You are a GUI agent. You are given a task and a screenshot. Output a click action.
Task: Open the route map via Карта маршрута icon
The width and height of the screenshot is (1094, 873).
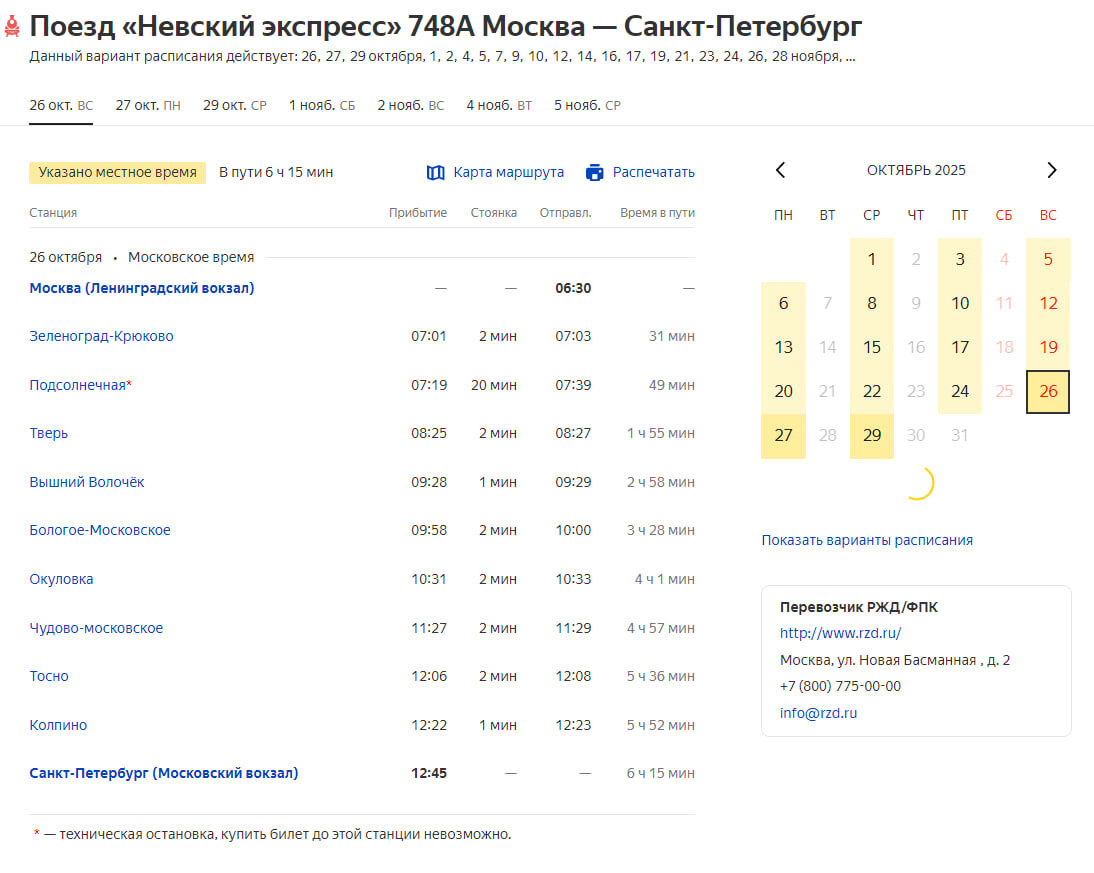point(436,172)
